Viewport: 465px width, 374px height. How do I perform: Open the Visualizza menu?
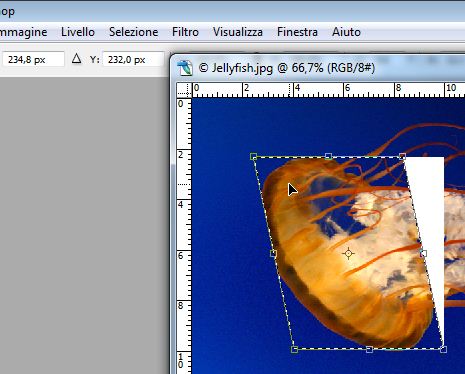(x=238, y=32)
